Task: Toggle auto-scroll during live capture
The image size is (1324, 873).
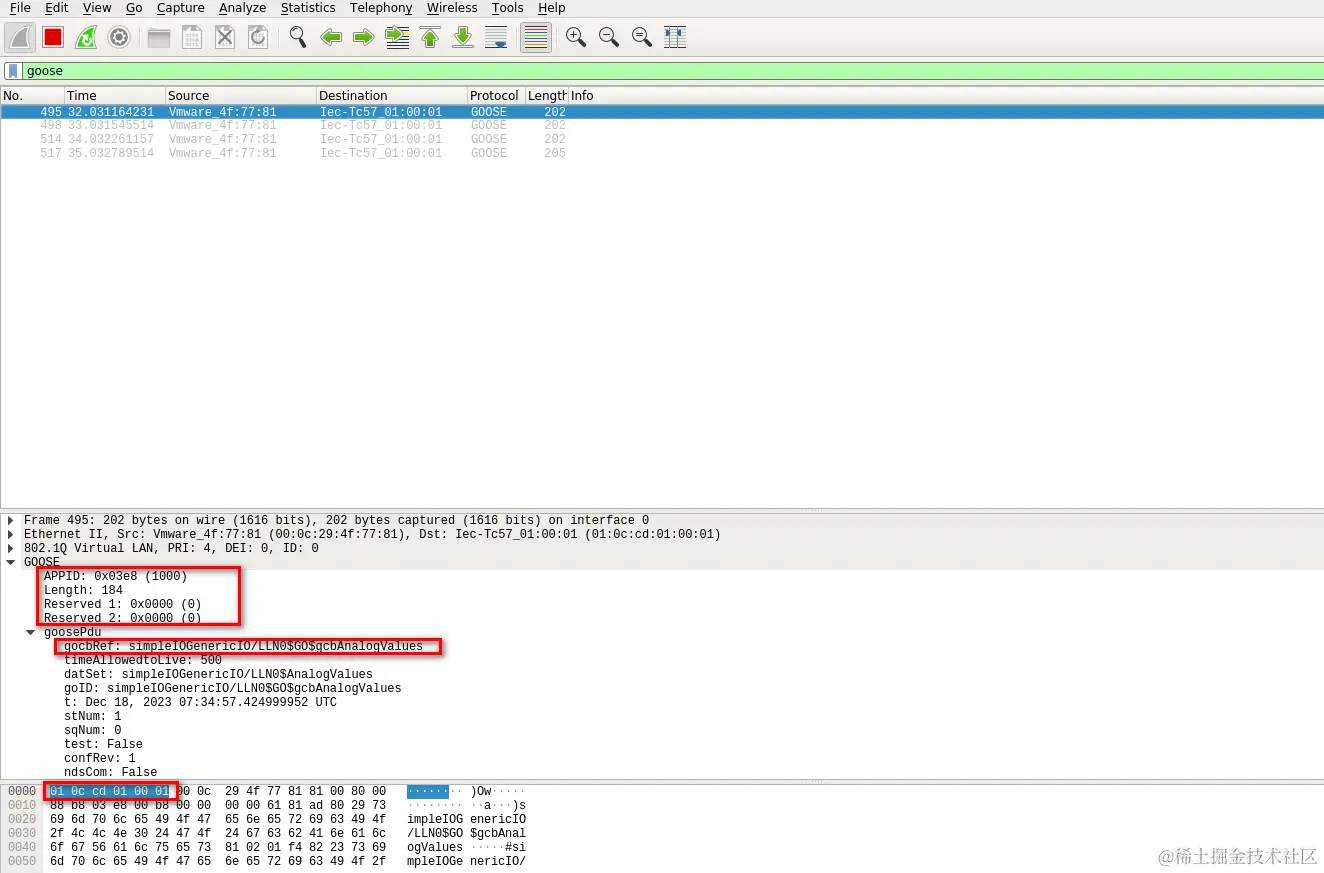Action: click(496, 37)
